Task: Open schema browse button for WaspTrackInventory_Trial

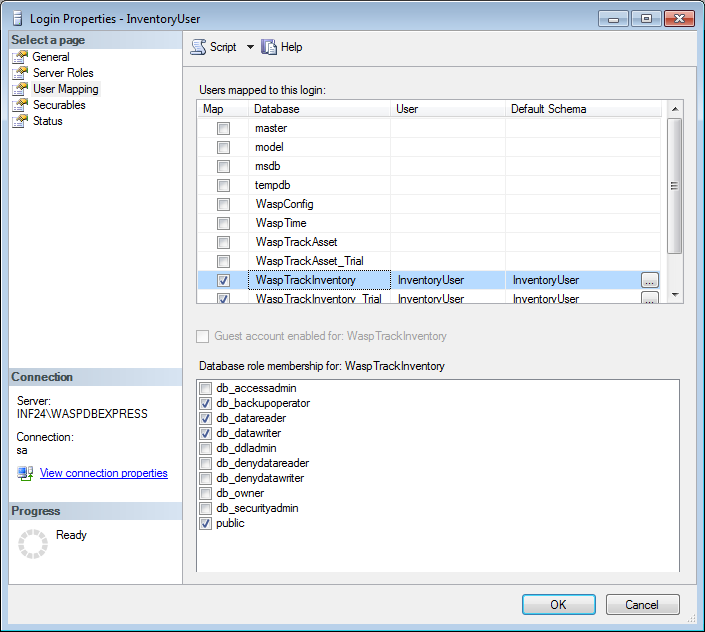Action: coord(650,298)
